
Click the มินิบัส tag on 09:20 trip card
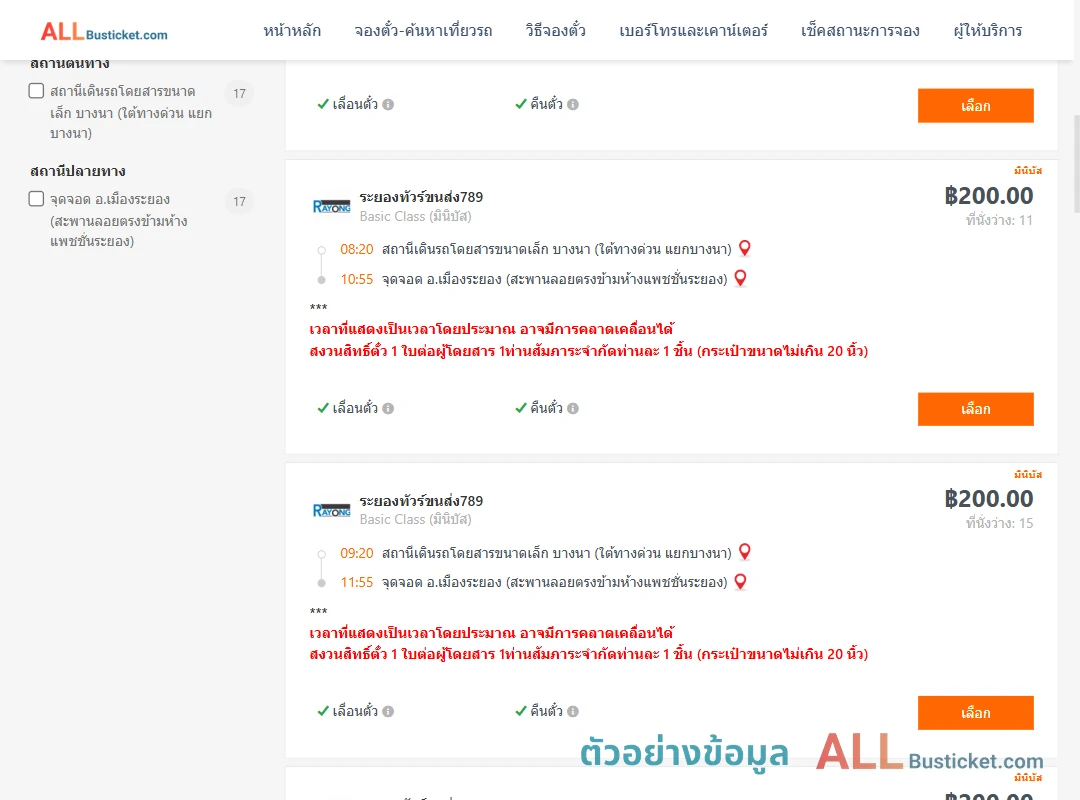pos(1028,475)
